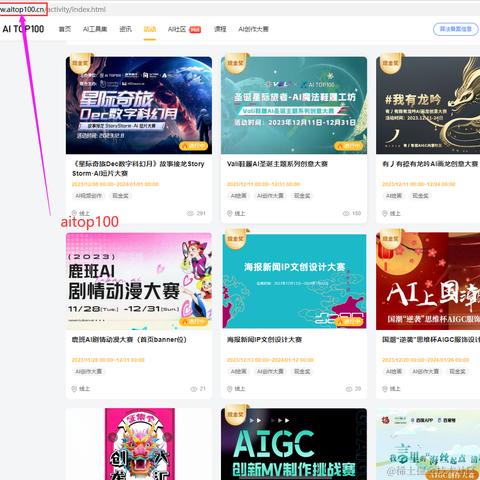Click eye views icon on 海报新闻 card
Image resolution: width=480 pixels, height=480 pixels.
[349, 389]
